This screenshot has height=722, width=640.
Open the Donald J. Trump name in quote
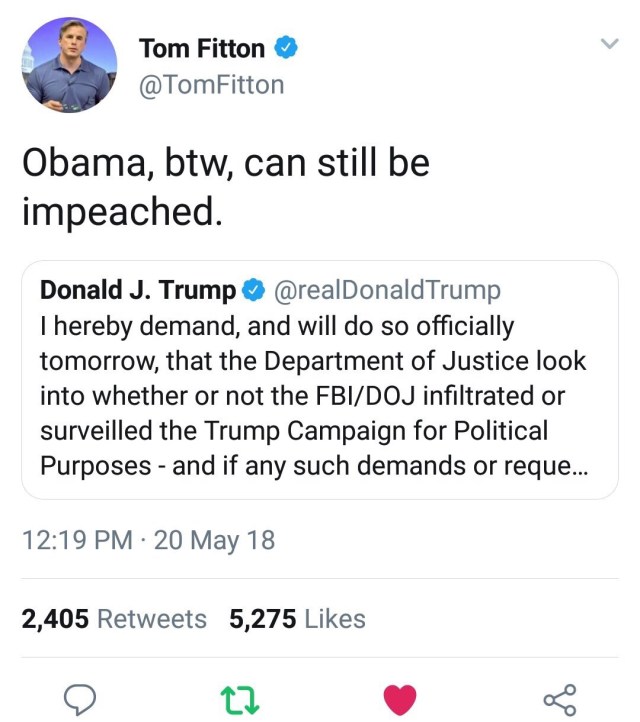pos(139,291)
